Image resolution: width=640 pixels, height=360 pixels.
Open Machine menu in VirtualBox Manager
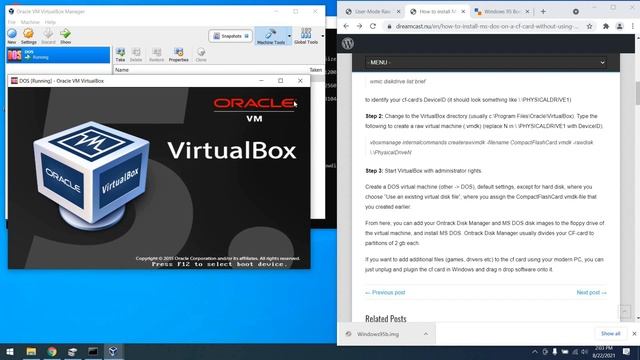coord(30,22)
